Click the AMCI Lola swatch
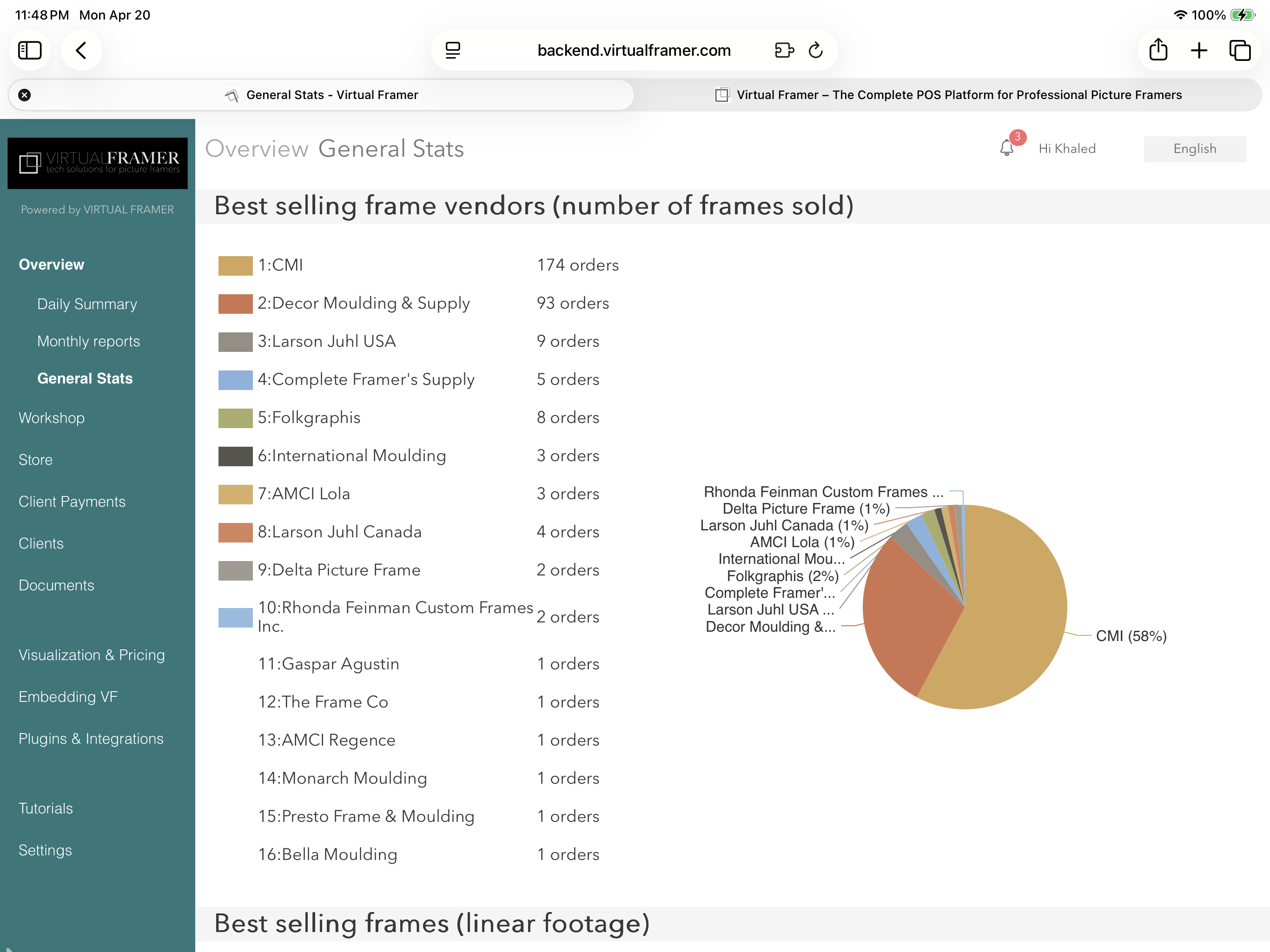The width and height of the screenshot is (1270, 952). (x=235, y=495)
